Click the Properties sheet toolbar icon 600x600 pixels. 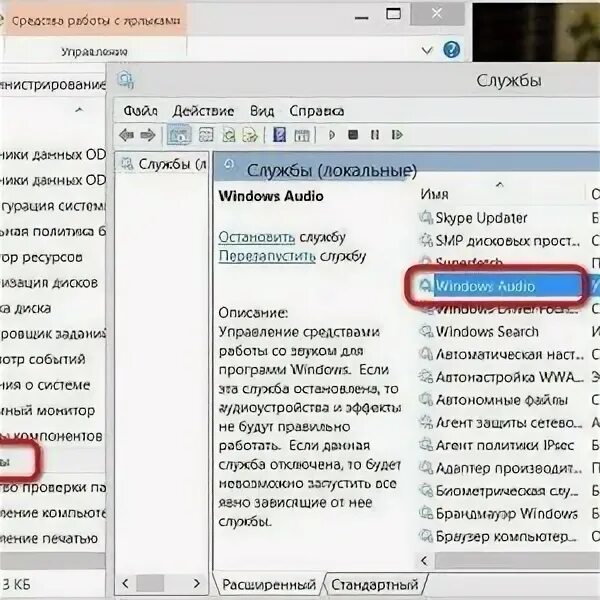(206, 135)
